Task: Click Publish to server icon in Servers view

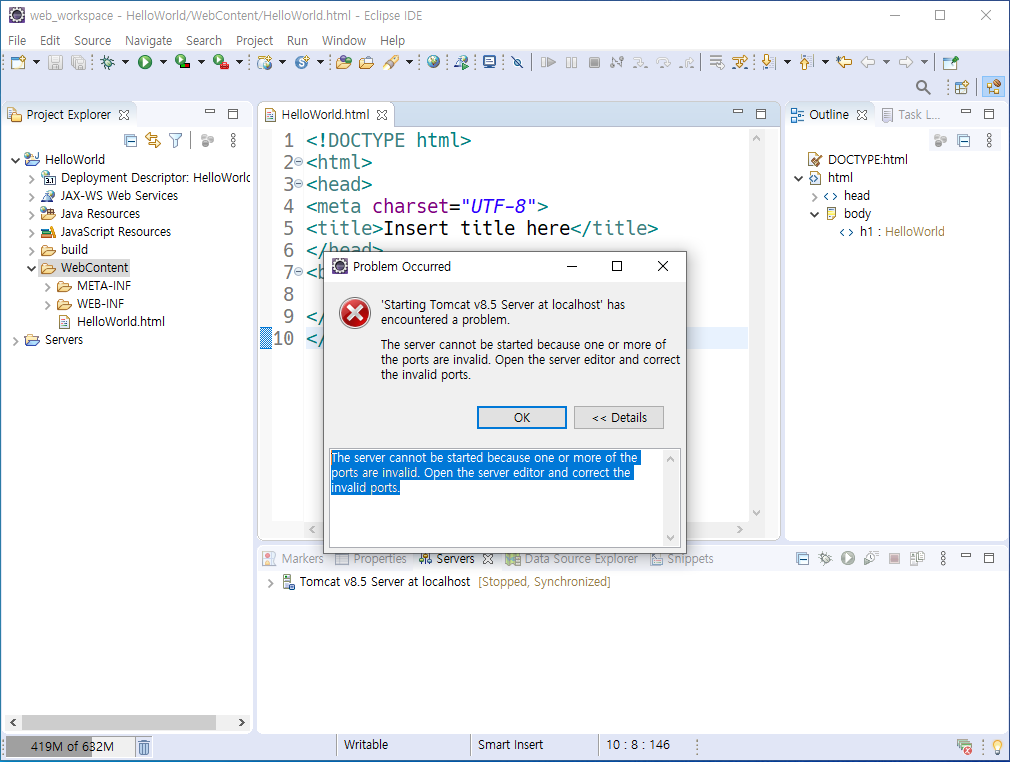Action: pos(917,558)
